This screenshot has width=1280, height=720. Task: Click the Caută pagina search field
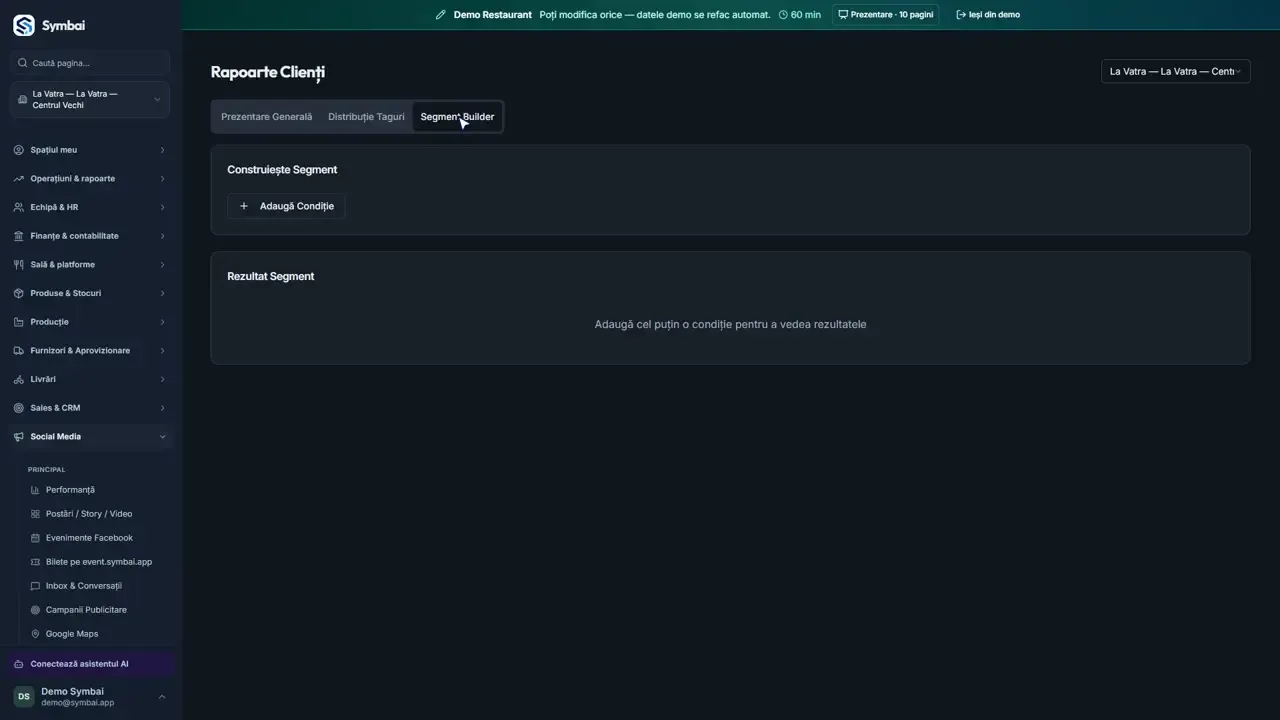click(90, 63)
